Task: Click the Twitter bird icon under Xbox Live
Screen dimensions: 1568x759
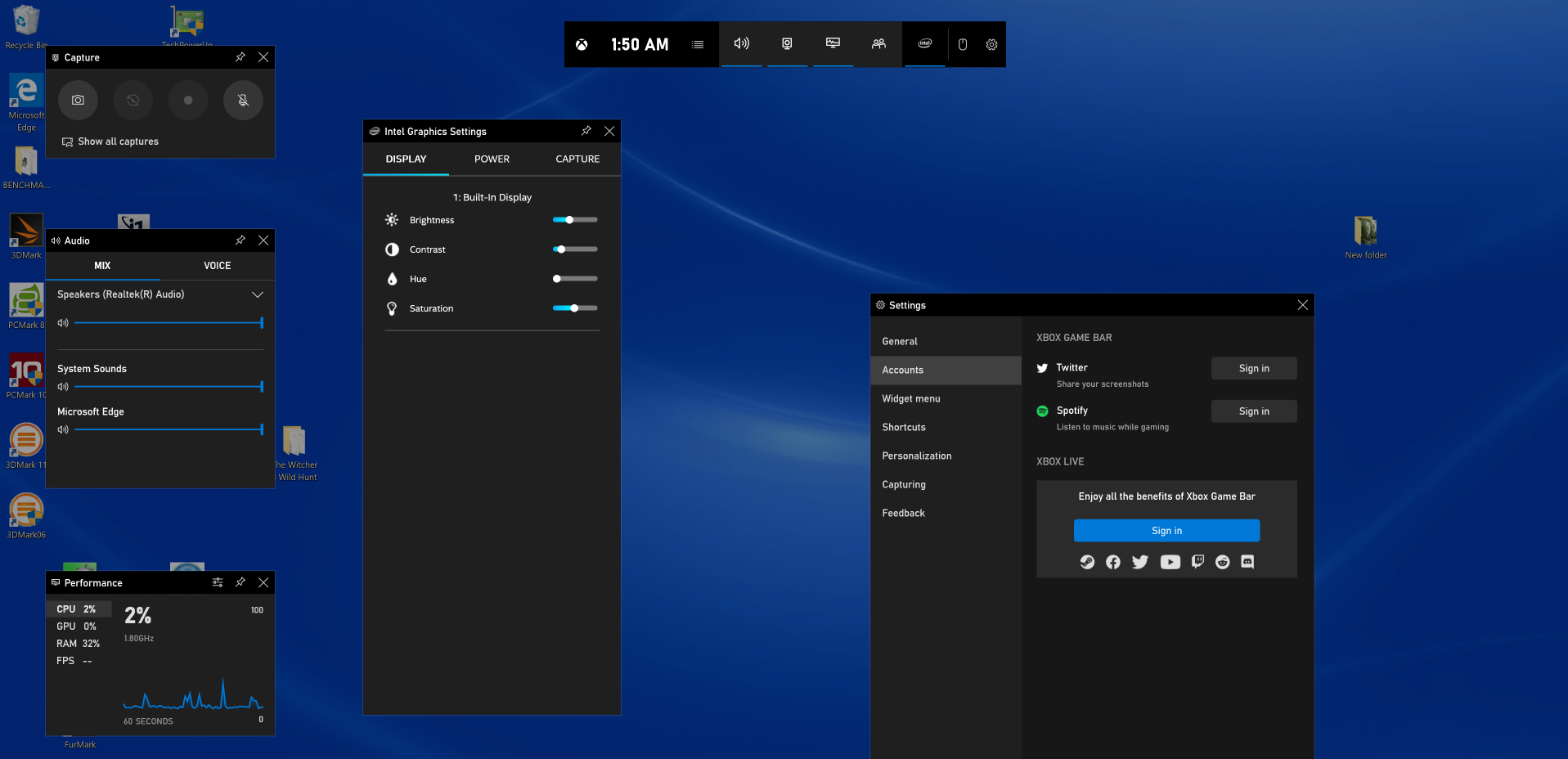Action: (1140, 562)
